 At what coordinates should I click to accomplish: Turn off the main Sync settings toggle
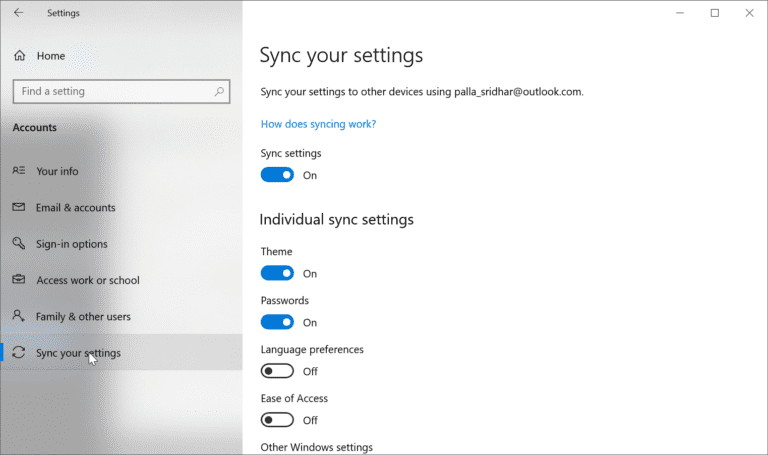click(277, 175)
